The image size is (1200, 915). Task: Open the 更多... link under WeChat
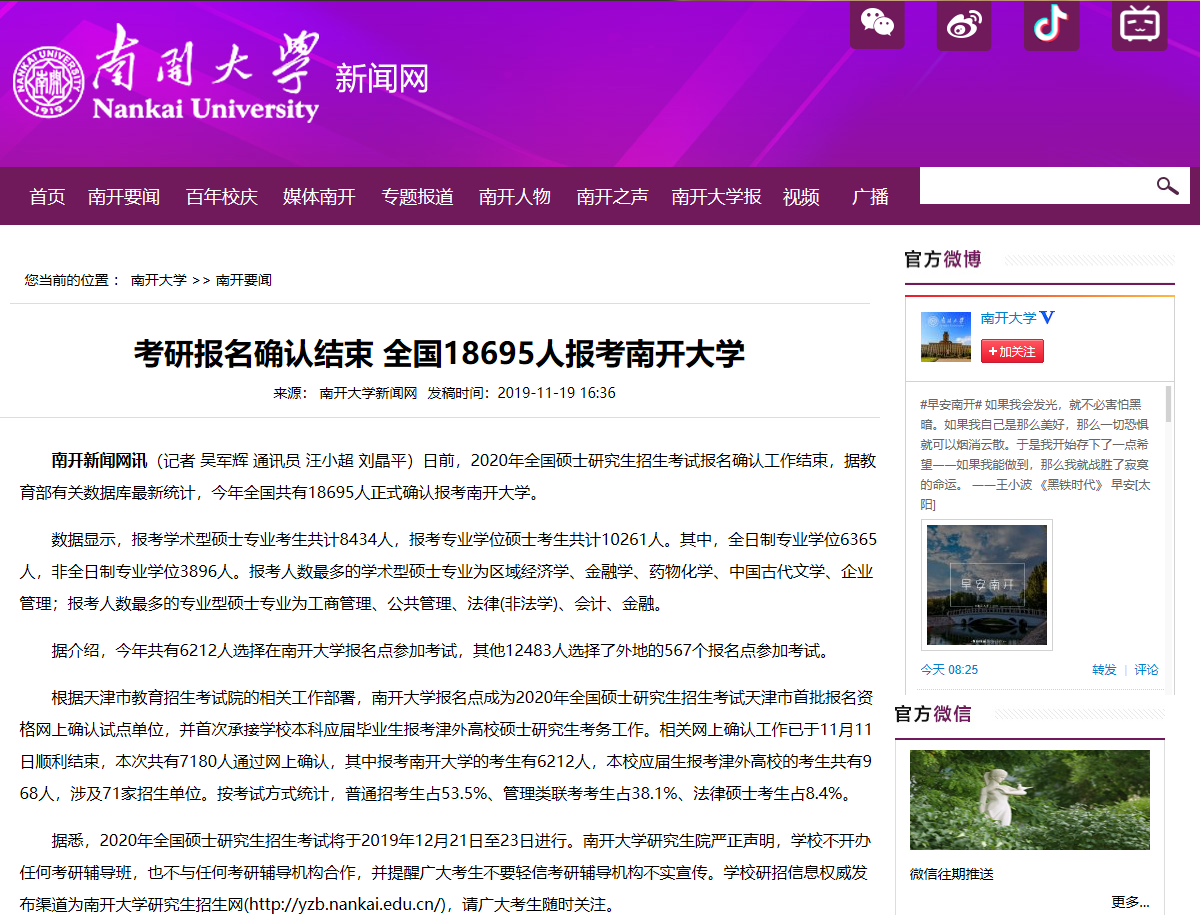pyautogui.click(x=1130, y=902)
